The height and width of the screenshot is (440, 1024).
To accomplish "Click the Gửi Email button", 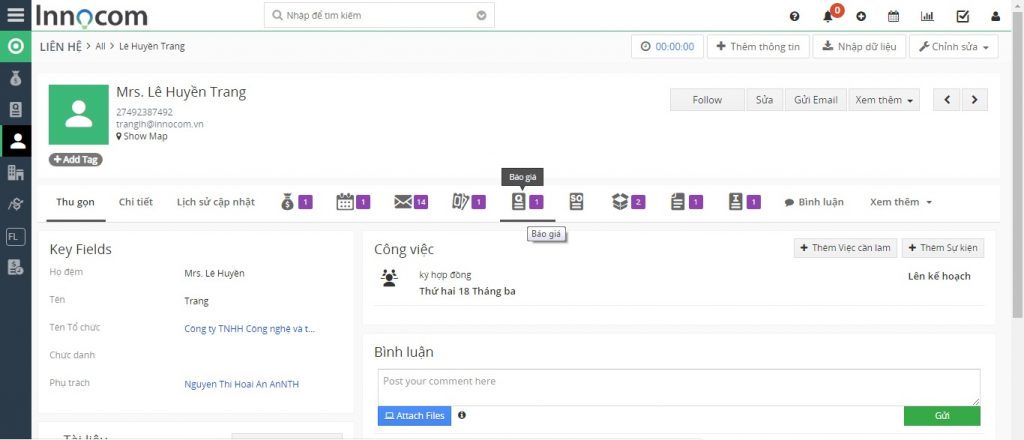I will 816,100.
